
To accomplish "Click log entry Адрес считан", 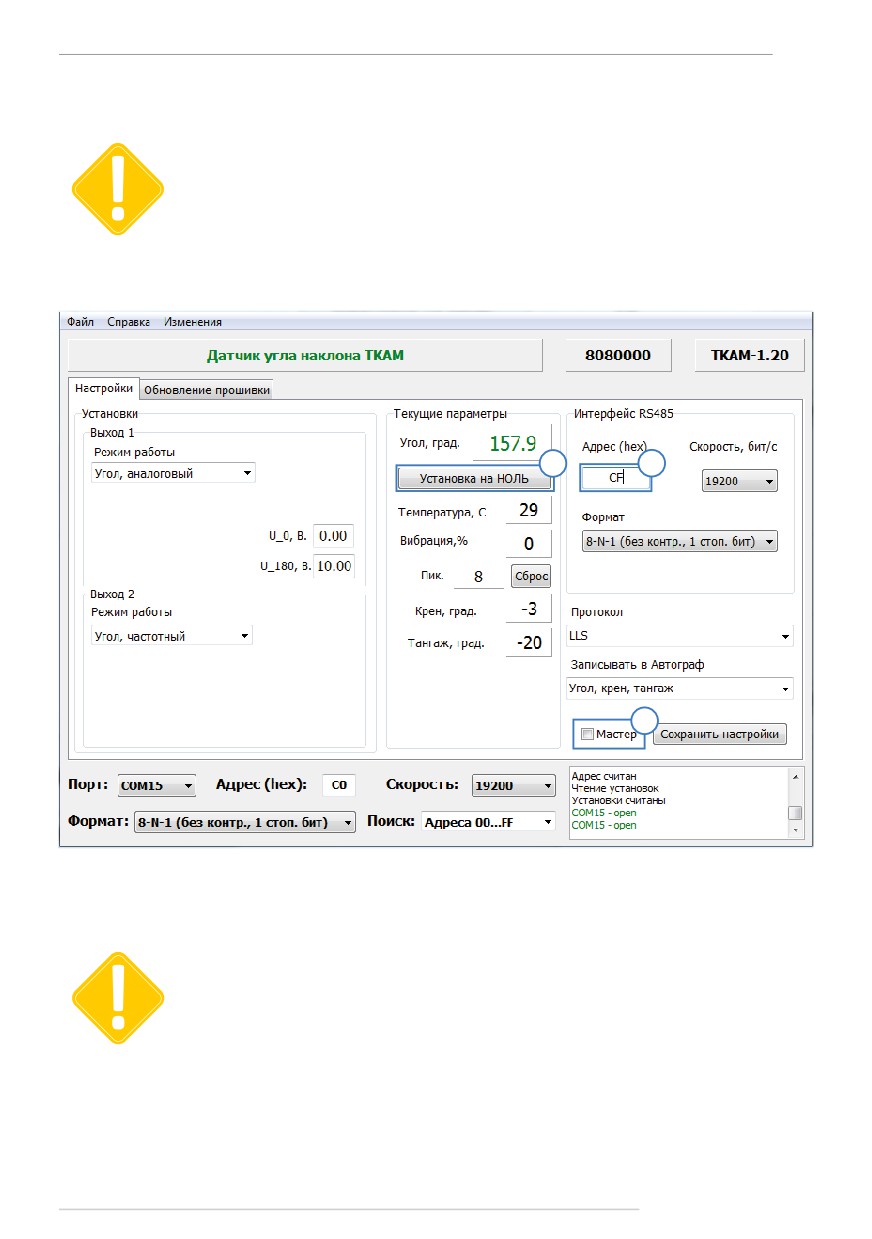I will click(604, 776).
